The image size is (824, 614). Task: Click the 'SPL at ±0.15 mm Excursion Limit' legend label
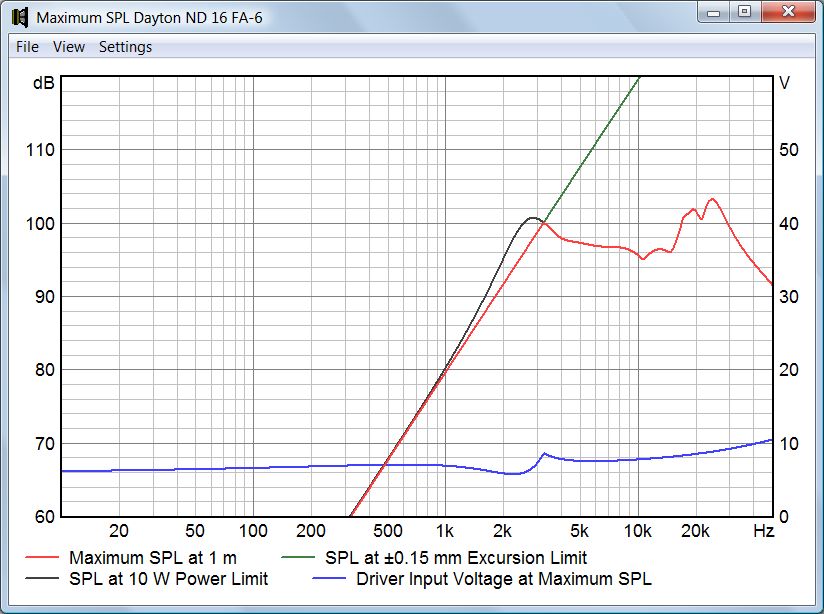[456, 558]
